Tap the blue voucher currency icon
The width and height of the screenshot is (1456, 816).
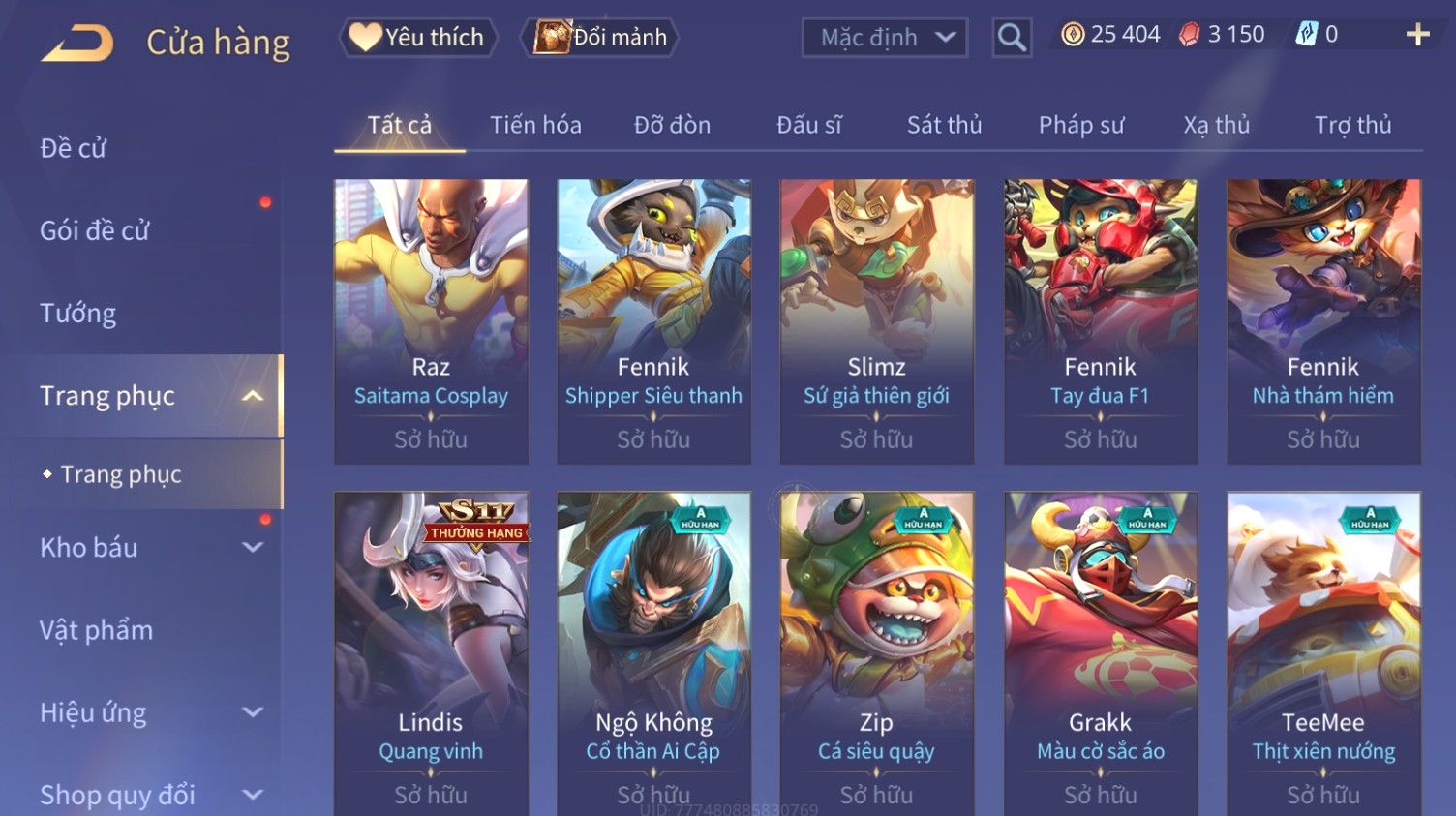coord(1307,35)
